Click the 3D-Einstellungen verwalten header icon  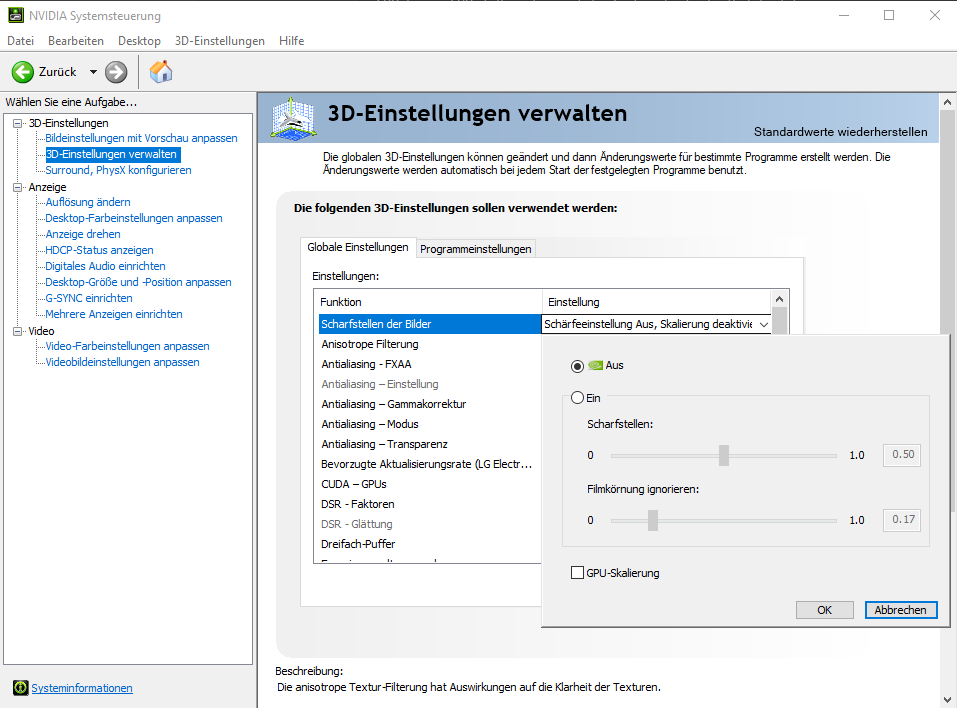pyautogui.click(x=294, y=117)
